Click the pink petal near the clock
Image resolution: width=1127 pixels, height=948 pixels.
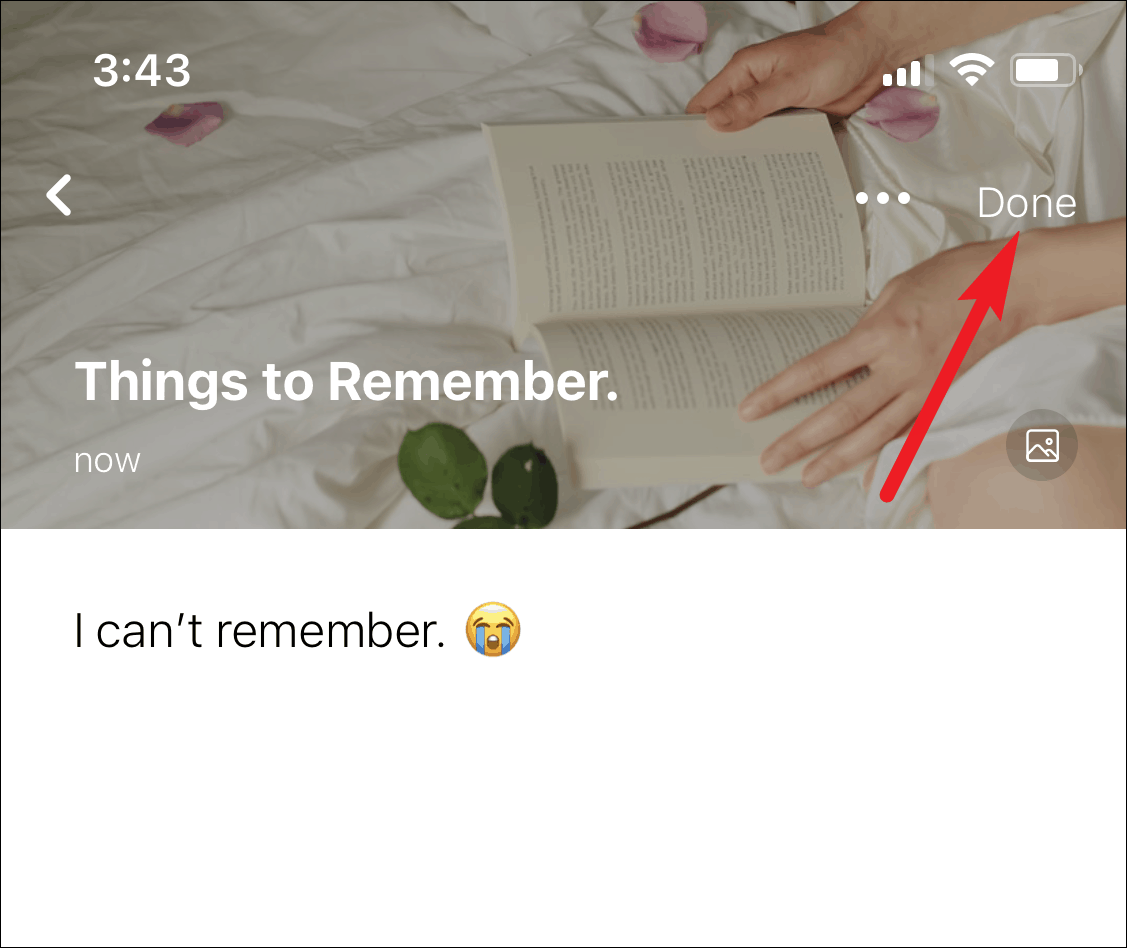(185, 121)
